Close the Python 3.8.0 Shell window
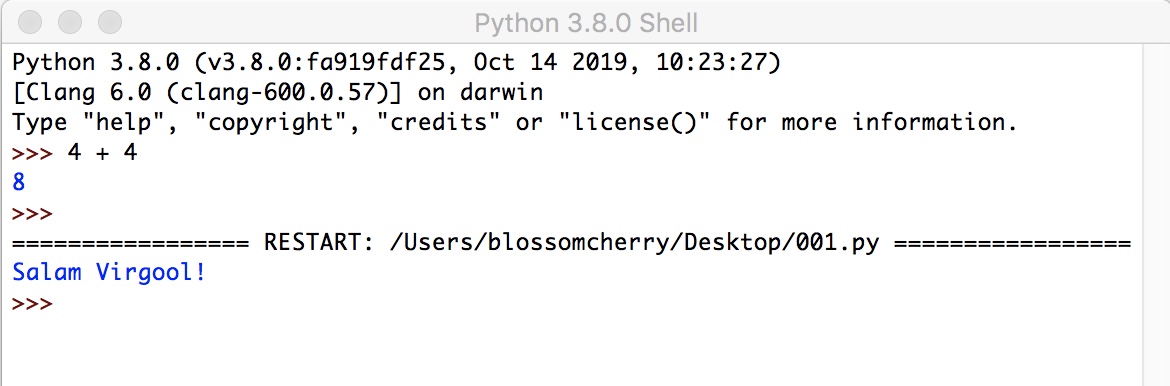 29,22
